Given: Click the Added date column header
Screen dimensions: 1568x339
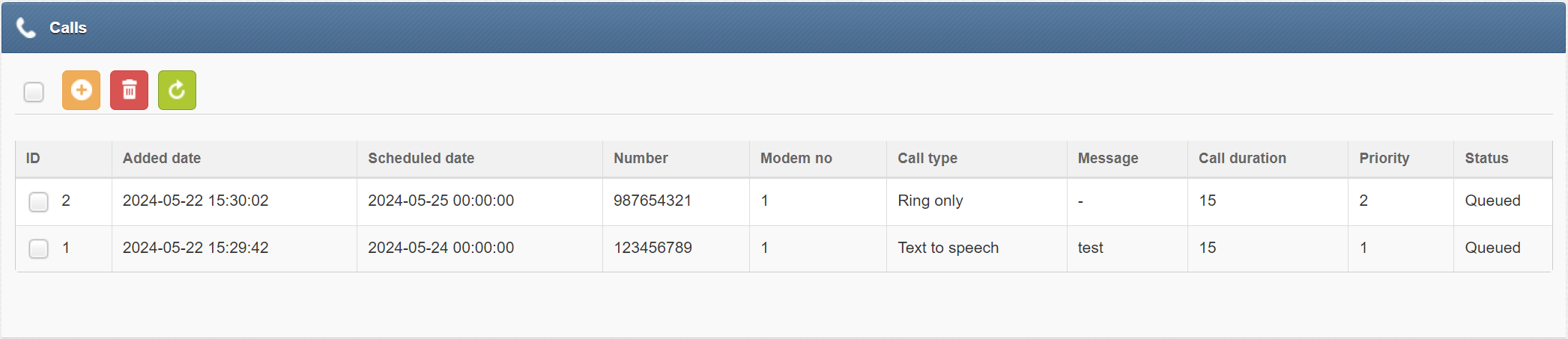Looking at the screenshot, I should (162, 159).
